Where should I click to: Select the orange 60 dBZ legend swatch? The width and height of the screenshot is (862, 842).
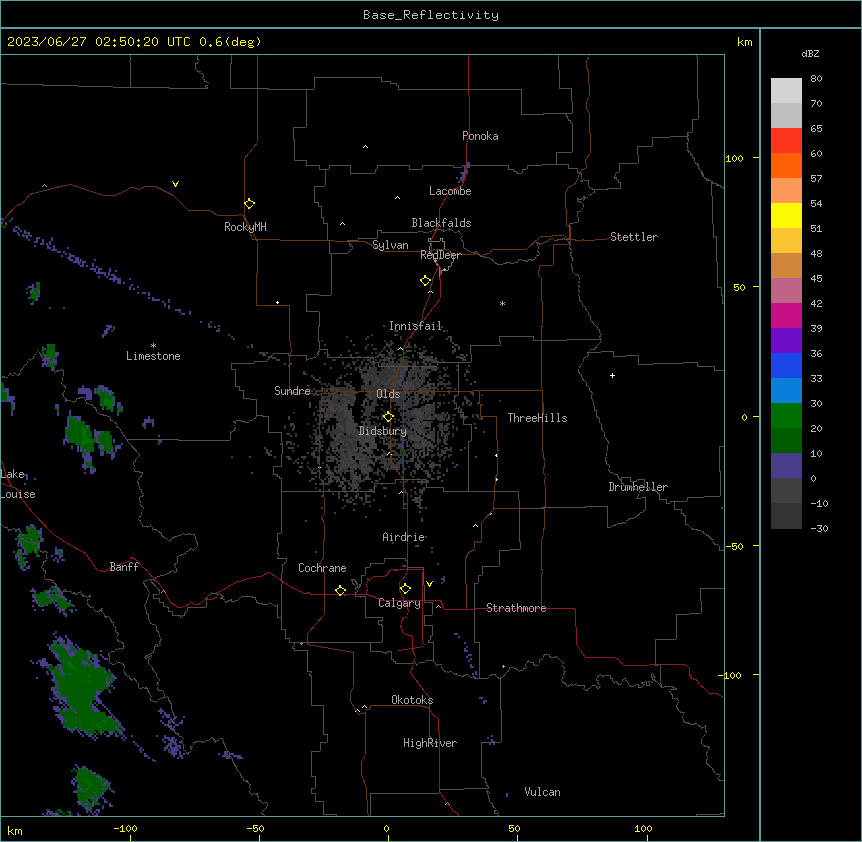pos(786,165)
